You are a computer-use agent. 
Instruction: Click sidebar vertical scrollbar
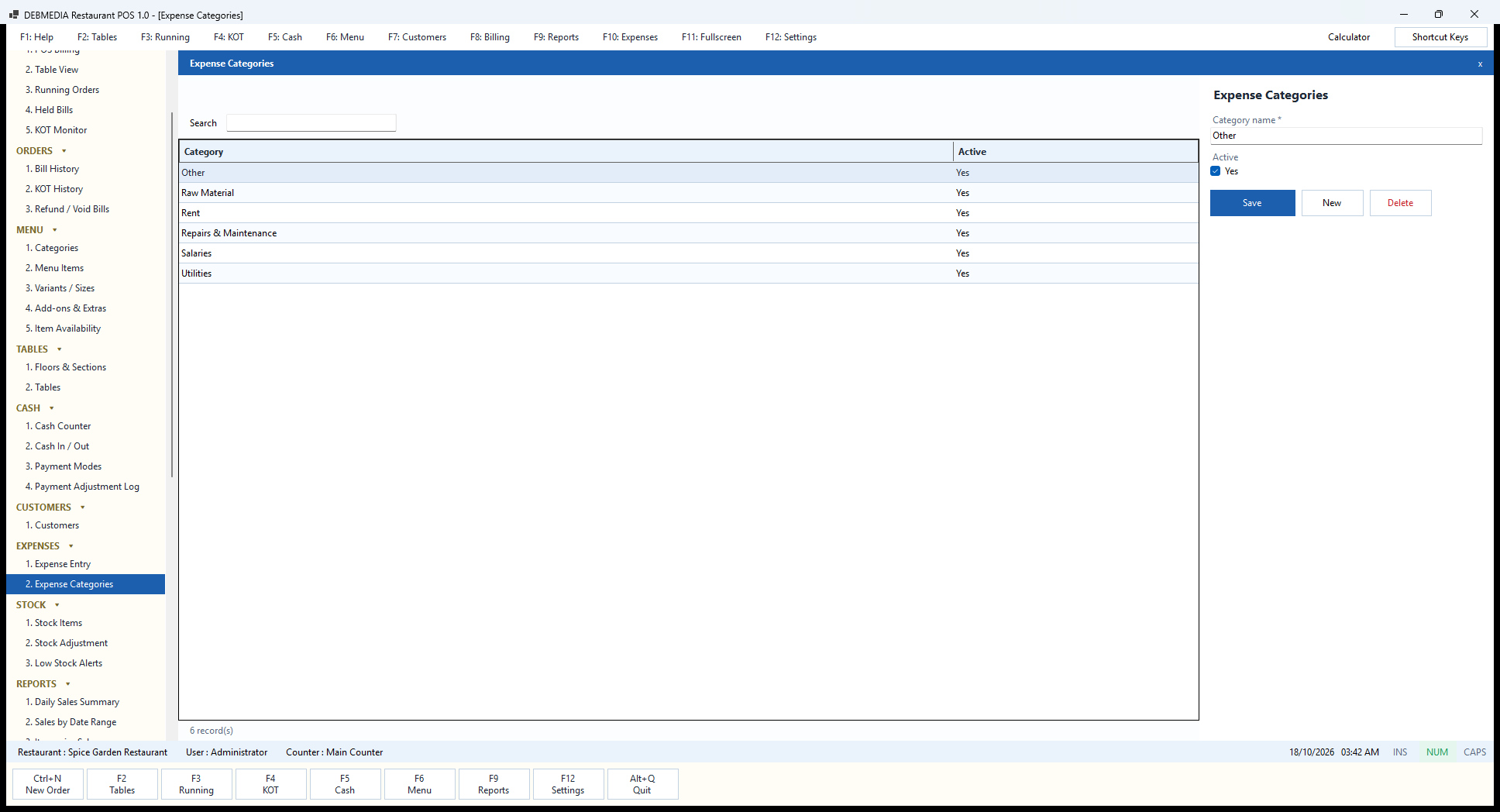pyautogui.click(x=171, y=294)
